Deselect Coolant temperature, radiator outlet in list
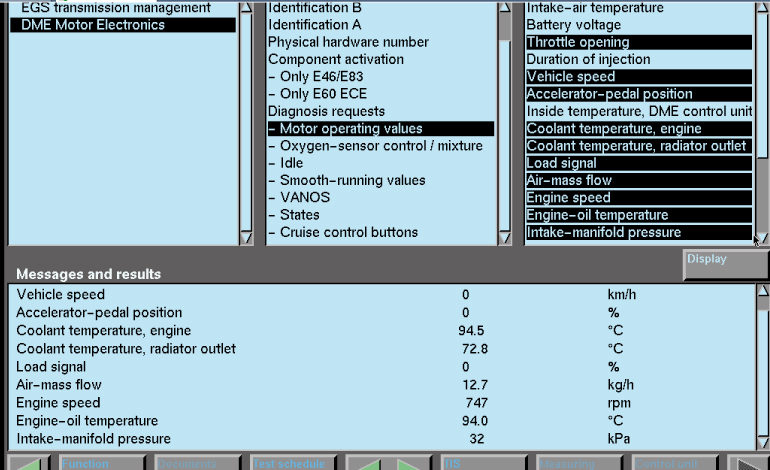 (639, 146)
